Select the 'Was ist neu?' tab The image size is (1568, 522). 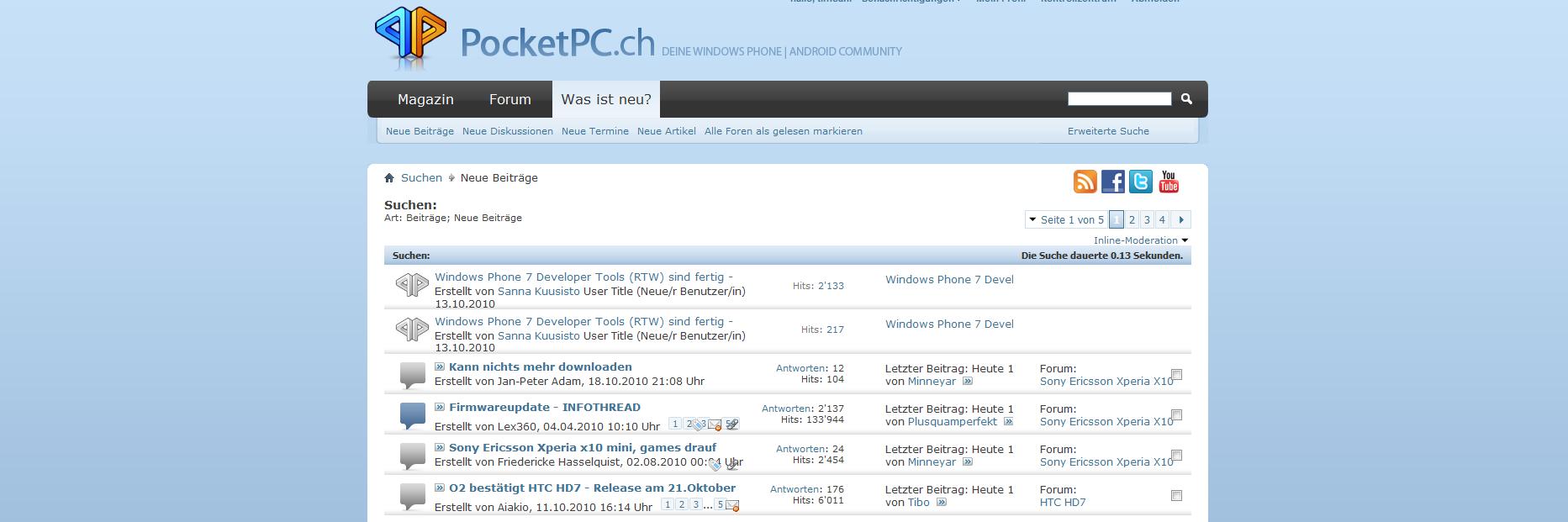click(x=606, y=99)
